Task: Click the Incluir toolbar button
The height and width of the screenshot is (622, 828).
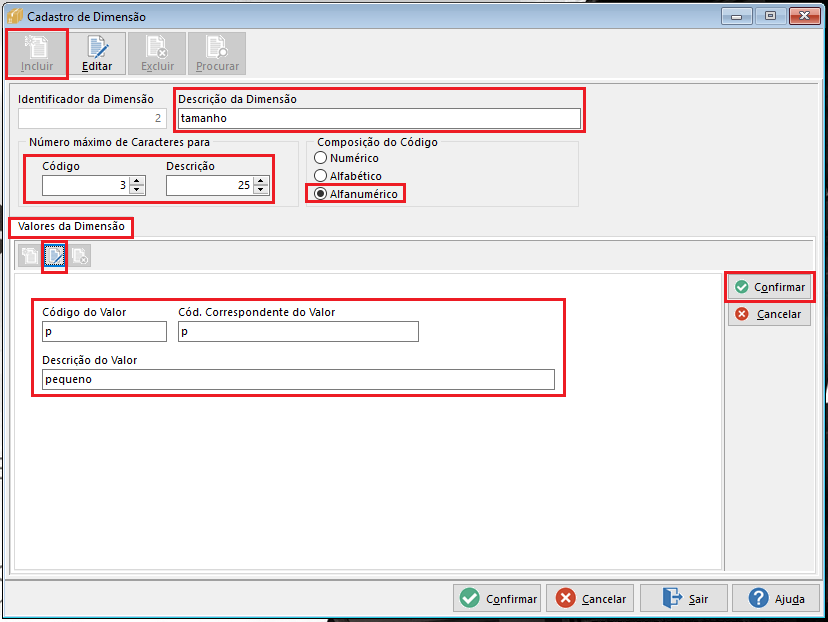Action: 37,53
